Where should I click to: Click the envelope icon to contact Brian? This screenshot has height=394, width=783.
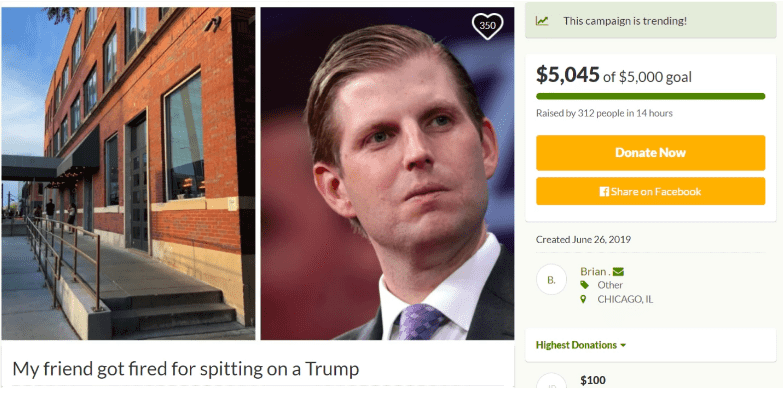point(618,272)
